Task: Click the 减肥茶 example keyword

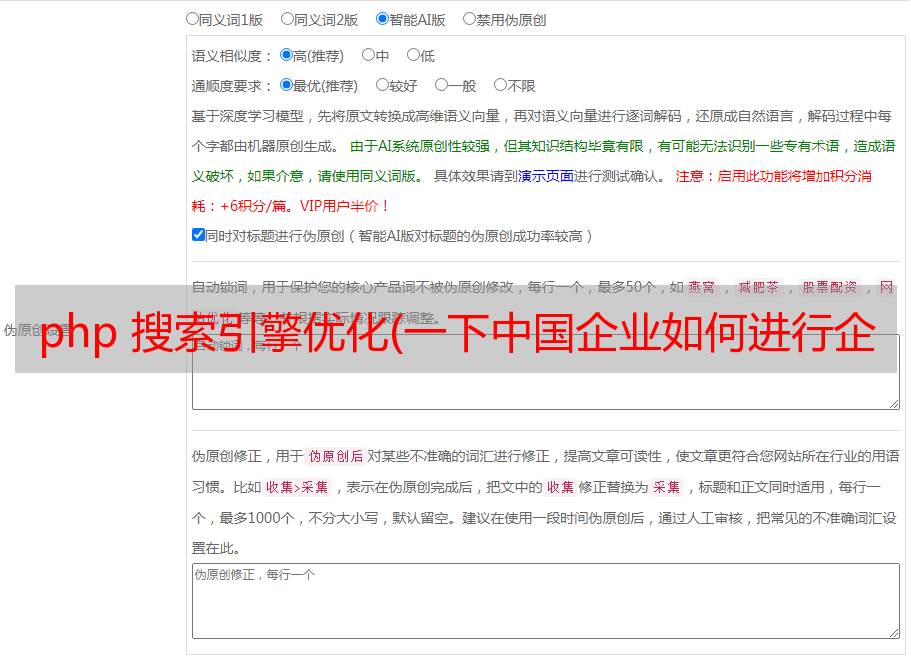Action: pos(759,287)
